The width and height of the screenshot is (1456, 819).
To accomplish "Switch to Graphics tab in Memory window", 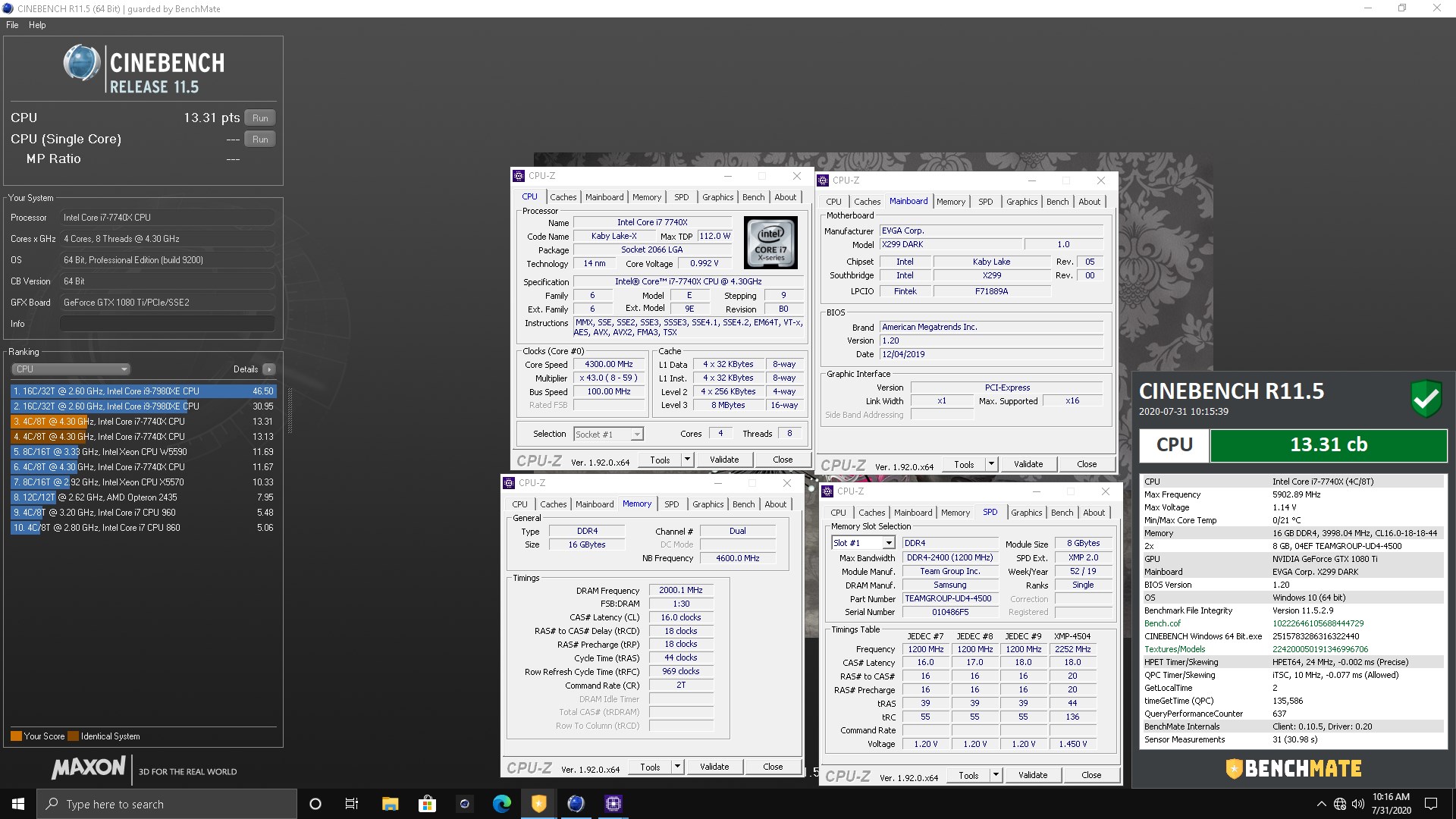I will (708, 504).
